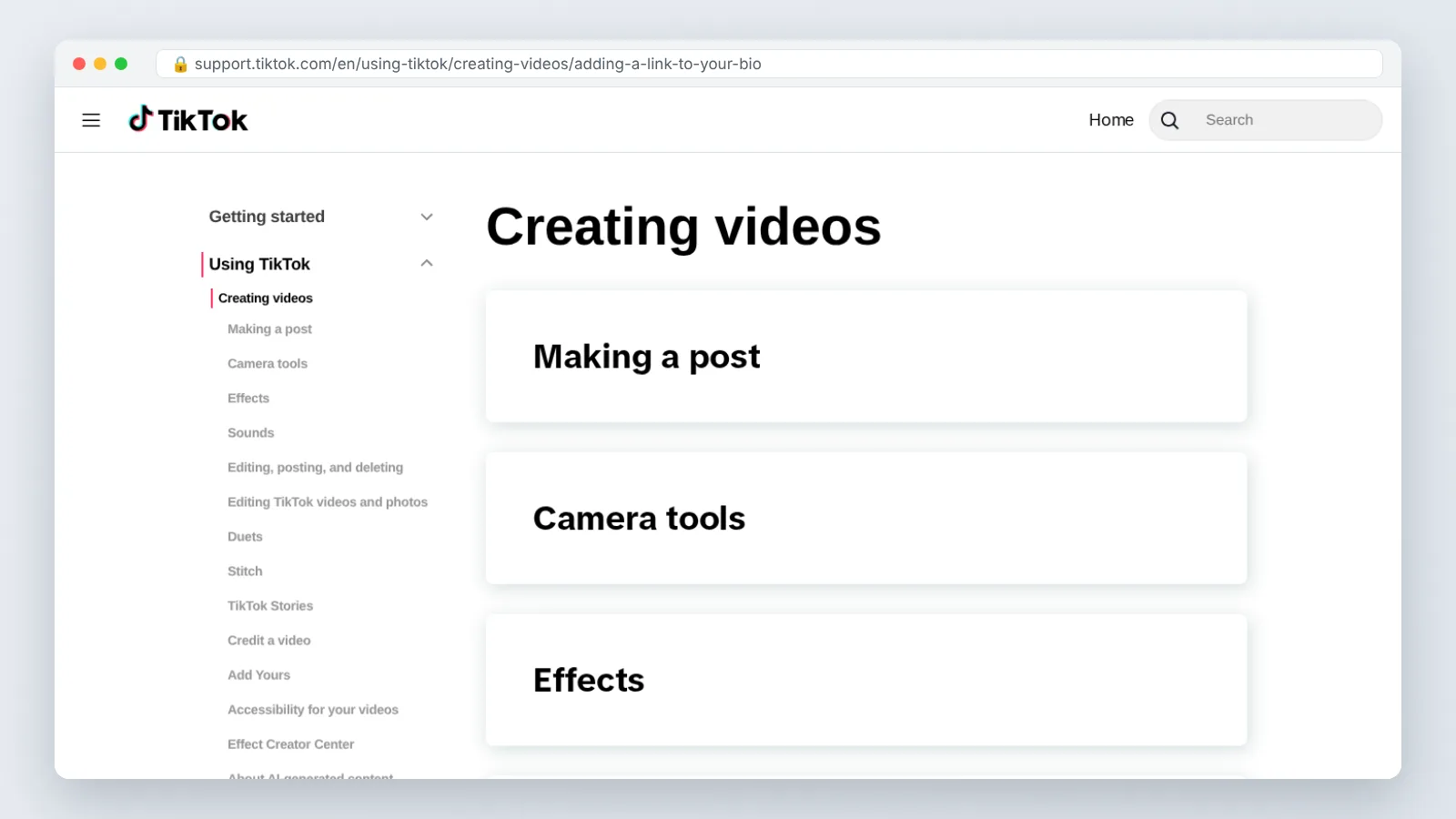Open Effect Creator Center sidebar link
Image resolution: width=1456 pixels, height=819 pixels.
[x=290, y=744]
